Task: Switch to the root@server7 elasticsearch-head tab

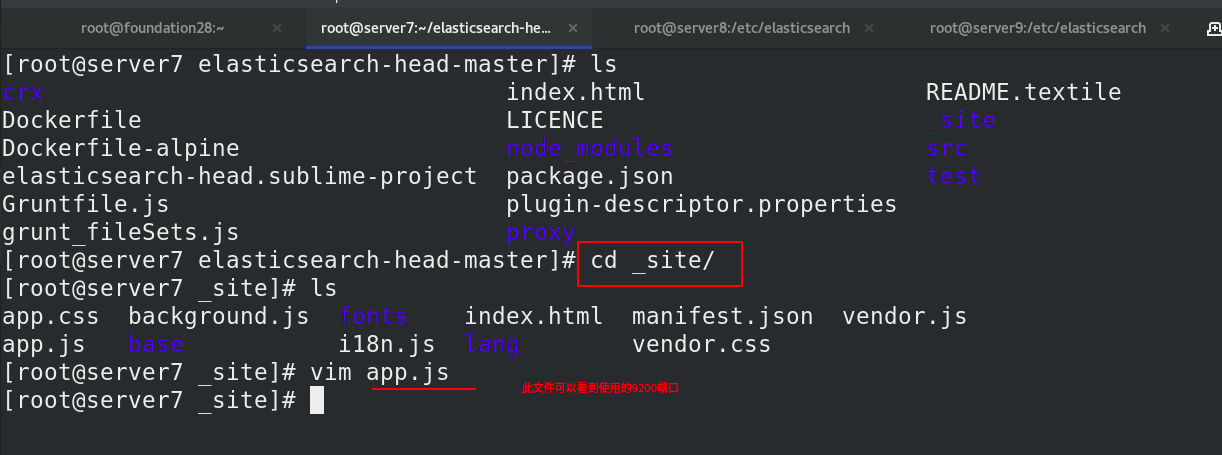Action: pyautogui.click(x=437, y=28)
